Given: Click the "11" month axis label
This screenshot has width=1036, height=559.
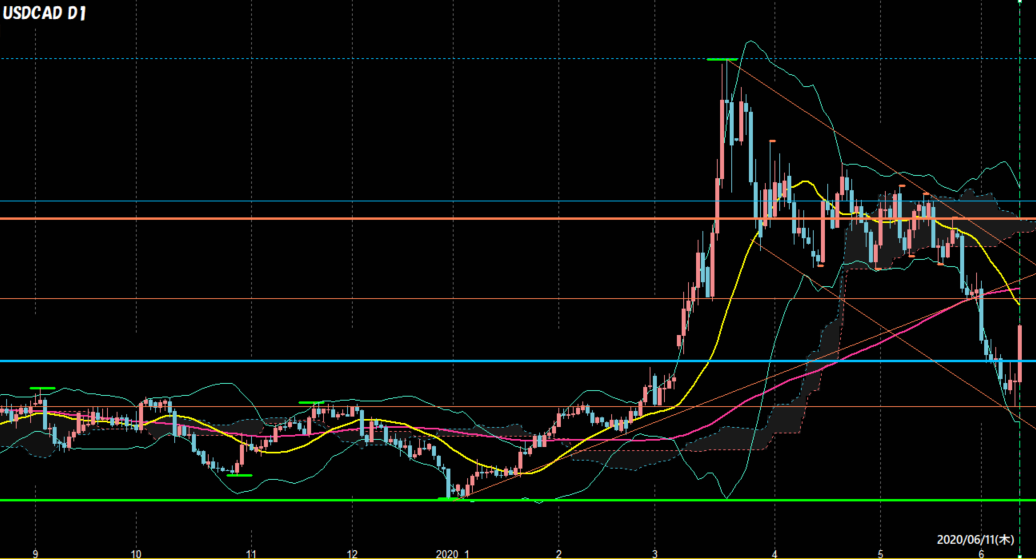Looking at the screenshot, I should [x=251, y=554].
